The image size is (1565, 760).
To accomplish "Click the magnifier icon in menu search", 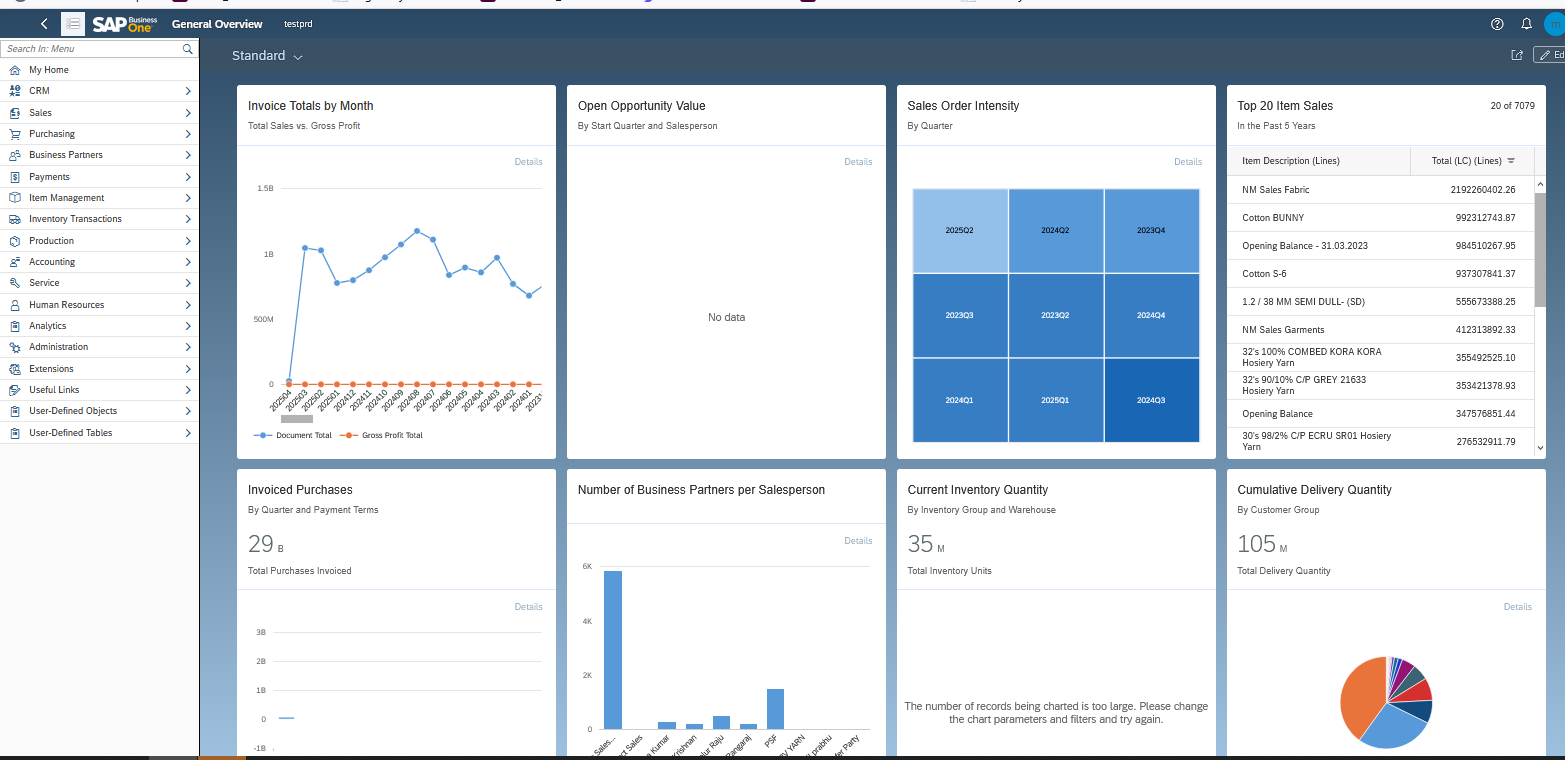I will click(188, 49).
